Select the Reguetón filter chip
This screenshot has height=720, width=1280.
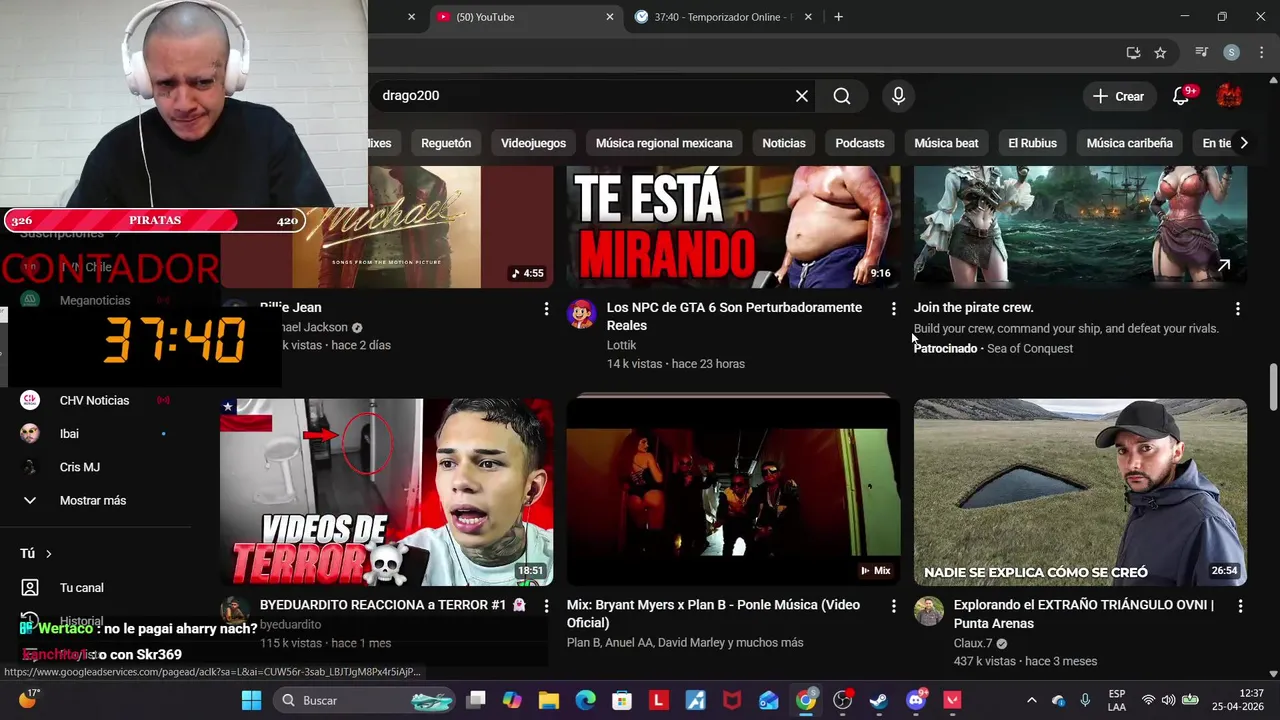coord(446,143)
